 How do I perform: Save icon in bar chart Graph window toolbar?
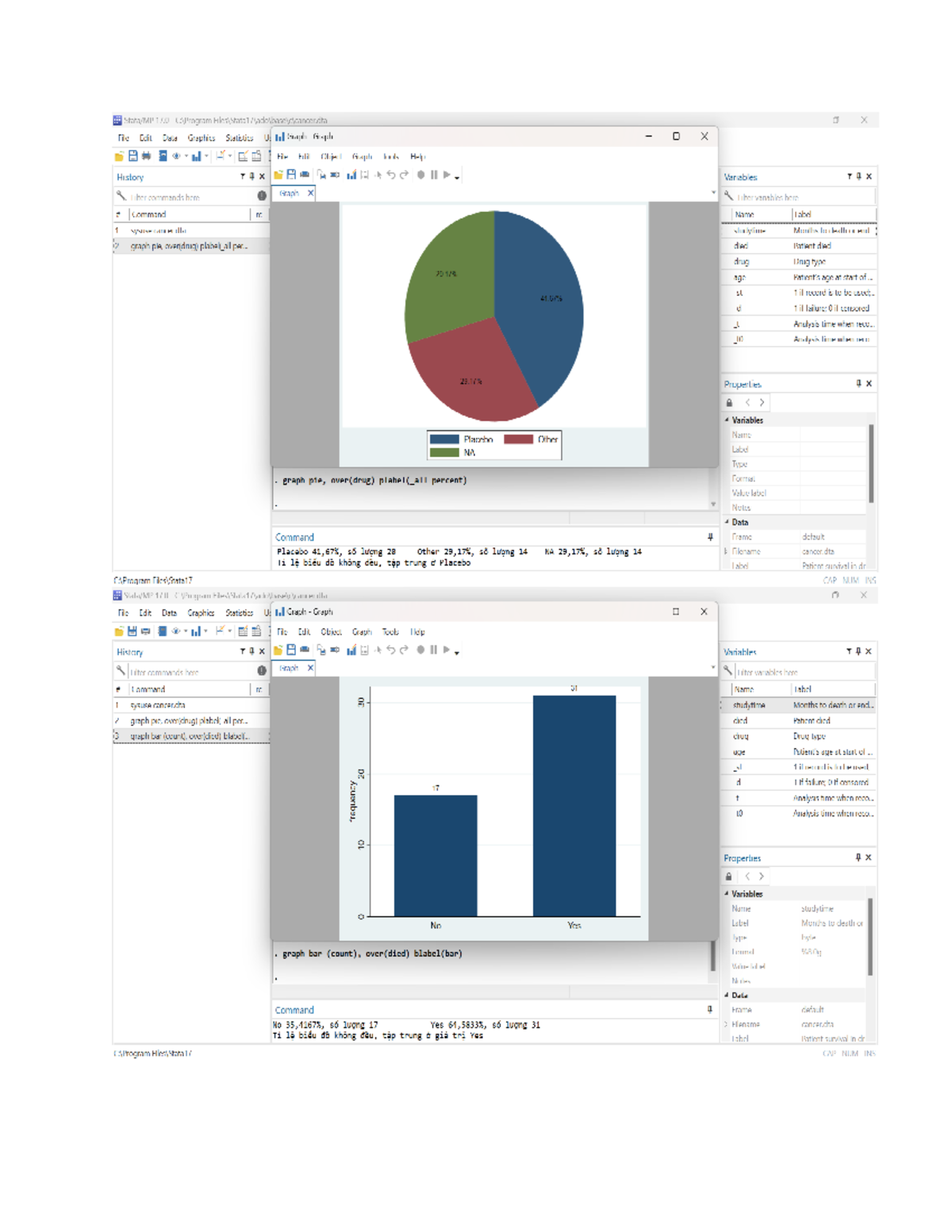pyautogui.click(x=291, y=650)
